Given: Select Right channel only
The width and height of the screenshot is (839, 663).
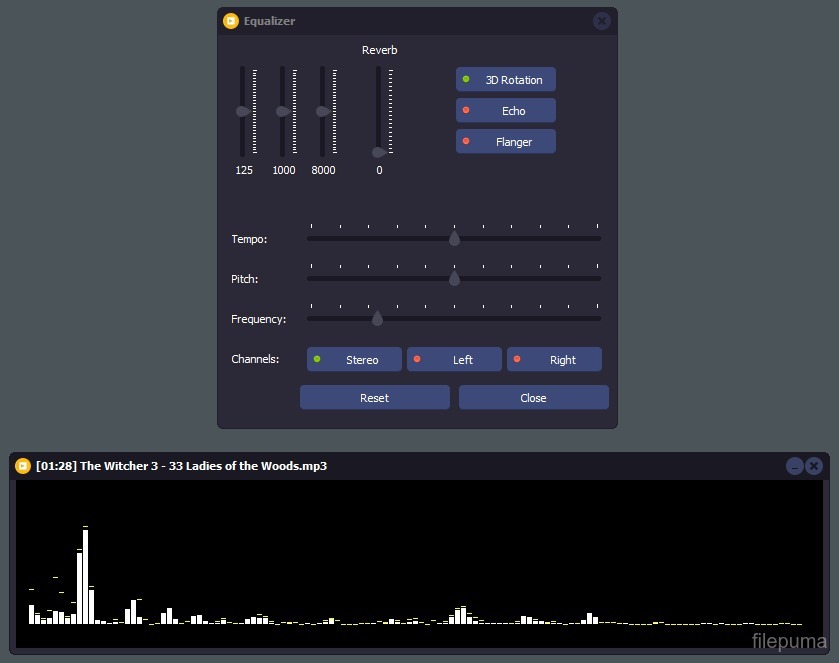Looking at the screenshot, I should coord(554,360).
